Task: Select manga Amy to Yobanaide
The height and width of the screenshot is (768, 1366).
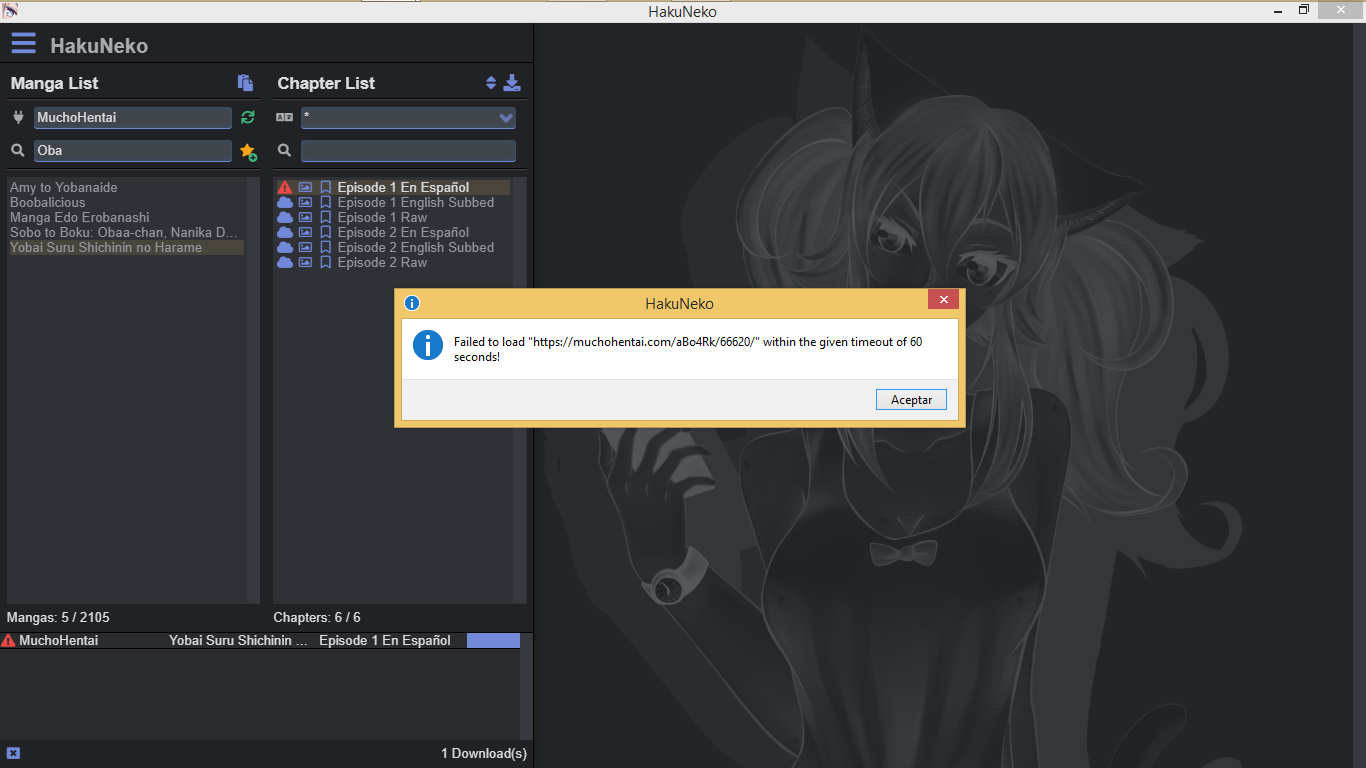Action: tap(64, 187)
